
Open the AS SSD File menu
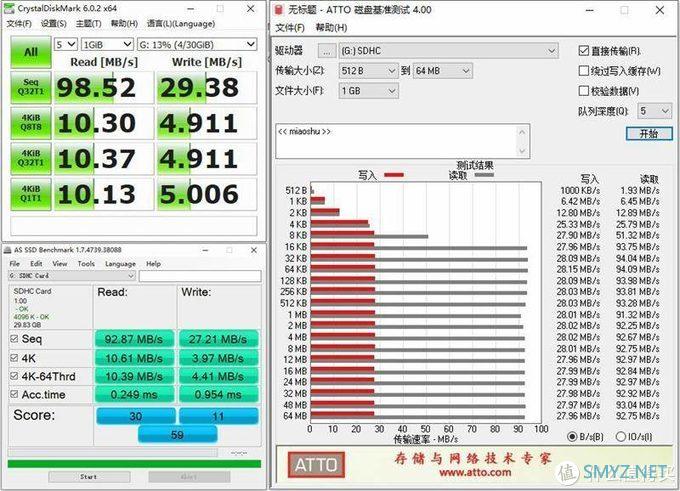14,264
